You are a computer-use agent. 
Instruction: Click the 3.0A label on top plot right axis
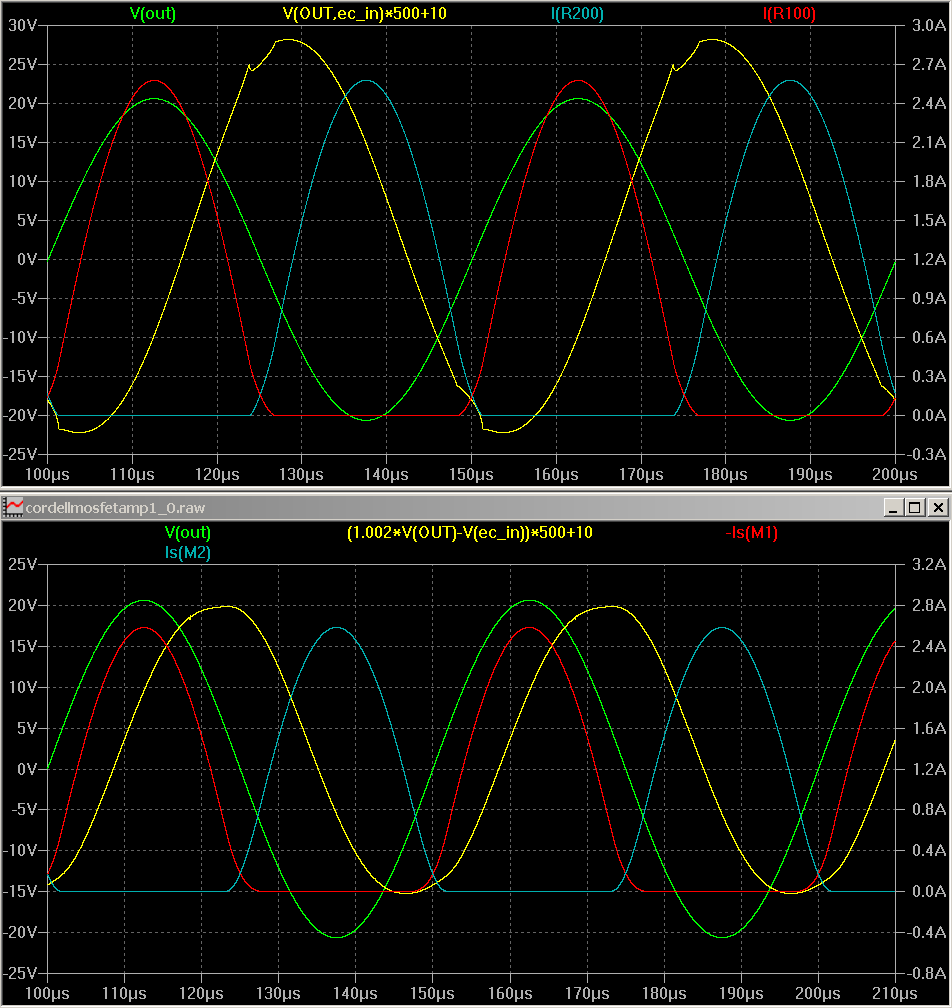pyautogui.click(x=929, y=25)
